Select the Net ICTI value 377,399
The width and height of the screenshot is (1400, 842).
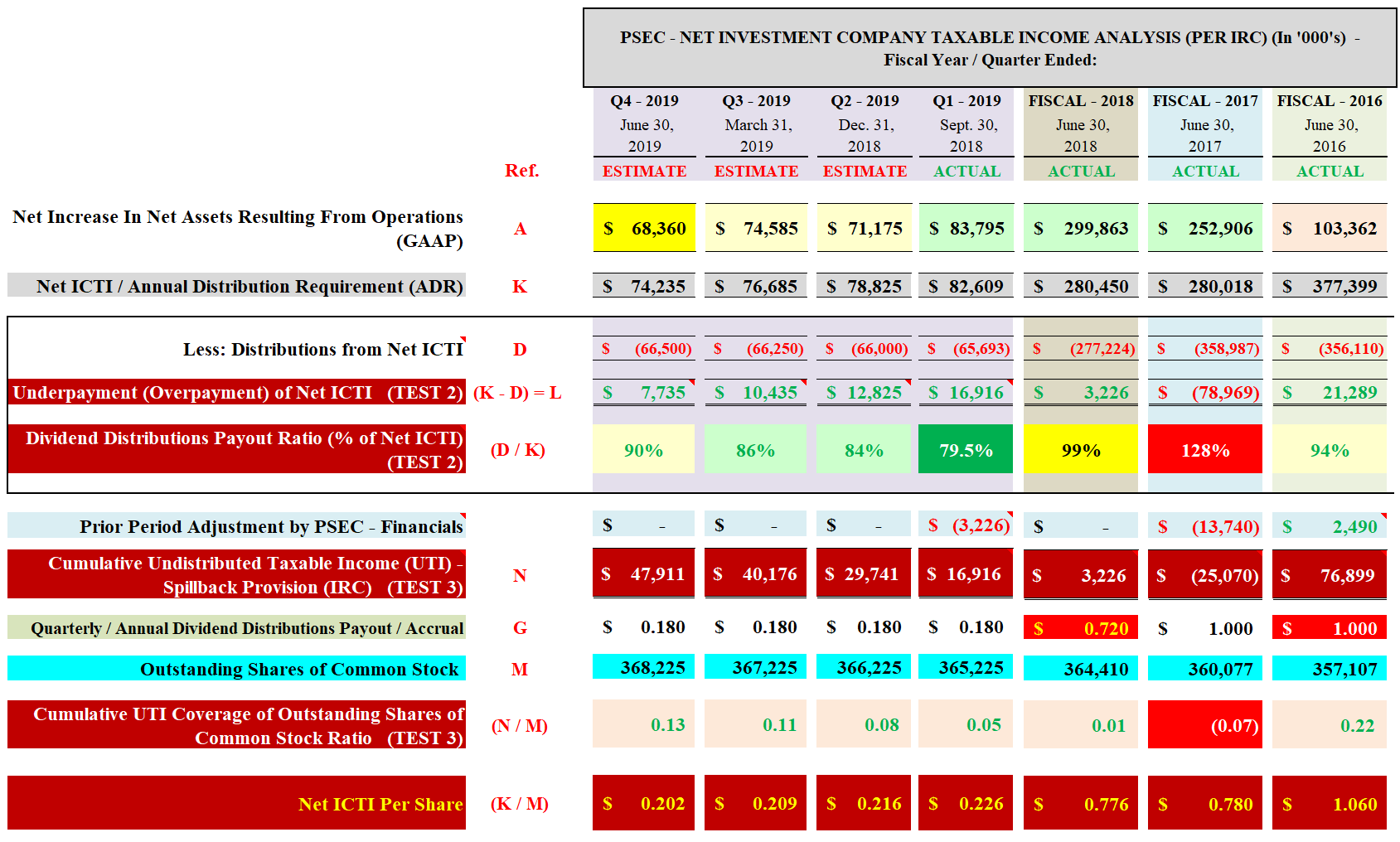point(1330,286)
